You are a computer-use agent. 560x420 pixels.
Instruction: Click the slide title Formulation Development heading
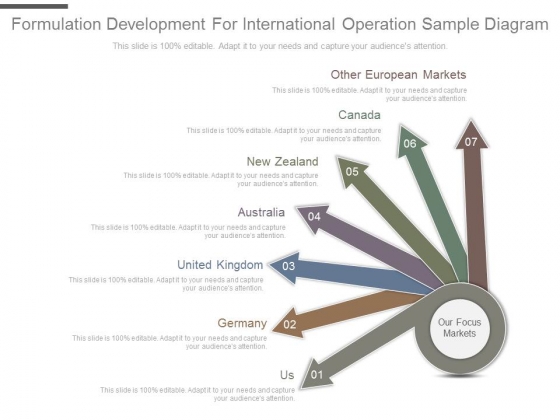[280, 24]
